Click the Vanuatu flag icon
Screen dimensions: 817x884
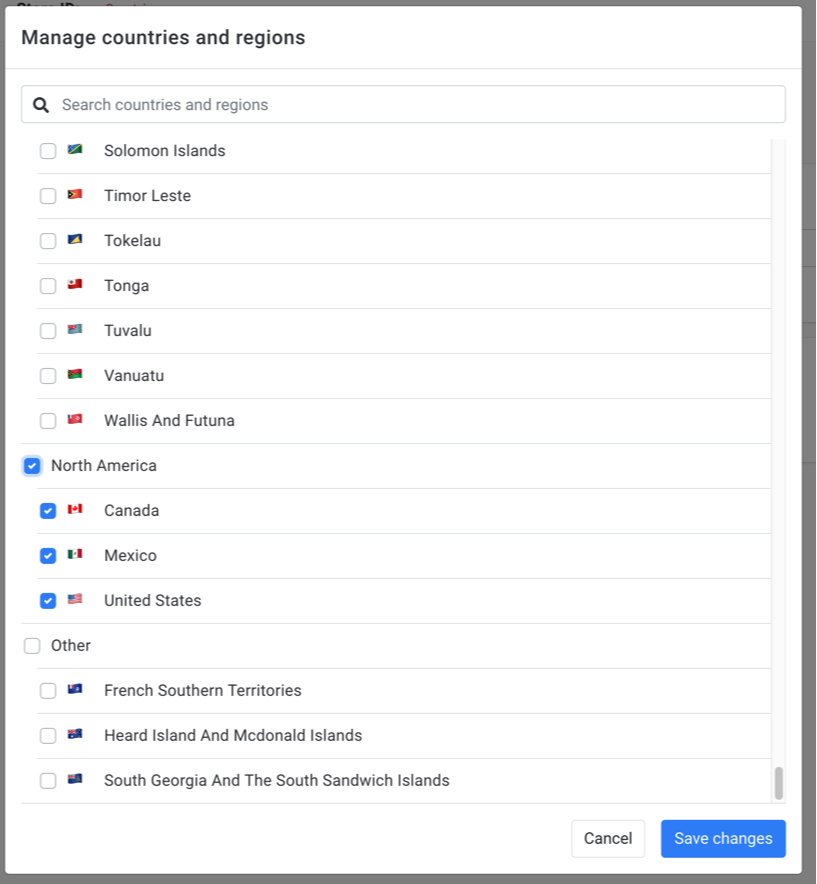(75, 374)
